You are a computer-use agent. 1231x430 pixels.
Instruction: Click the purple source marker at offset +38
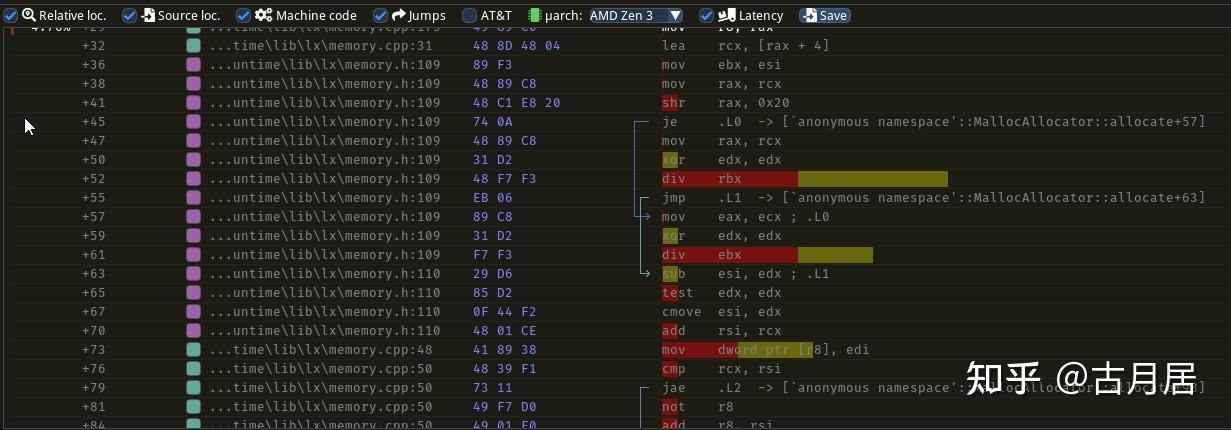click(193, 83)
